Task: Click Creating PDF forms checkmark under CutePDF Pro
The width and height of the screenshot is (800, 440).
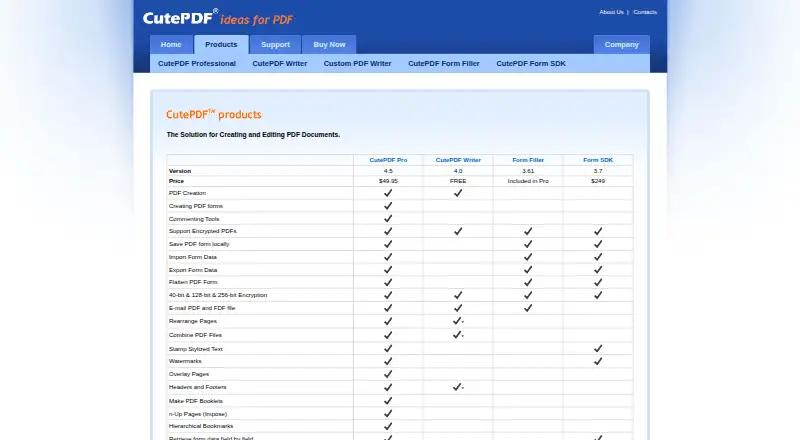Action: point(388,206)
